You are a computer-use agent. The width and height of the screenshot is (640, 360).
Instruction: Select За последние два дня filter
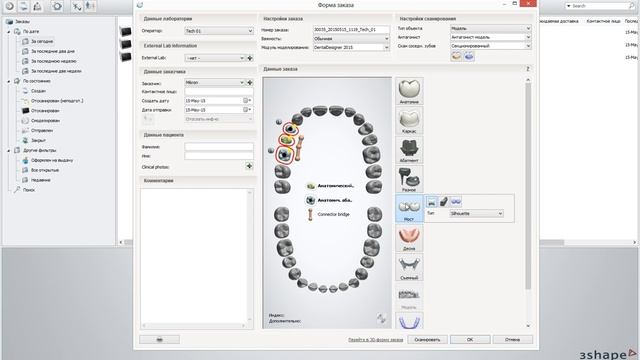coord(53,51)
